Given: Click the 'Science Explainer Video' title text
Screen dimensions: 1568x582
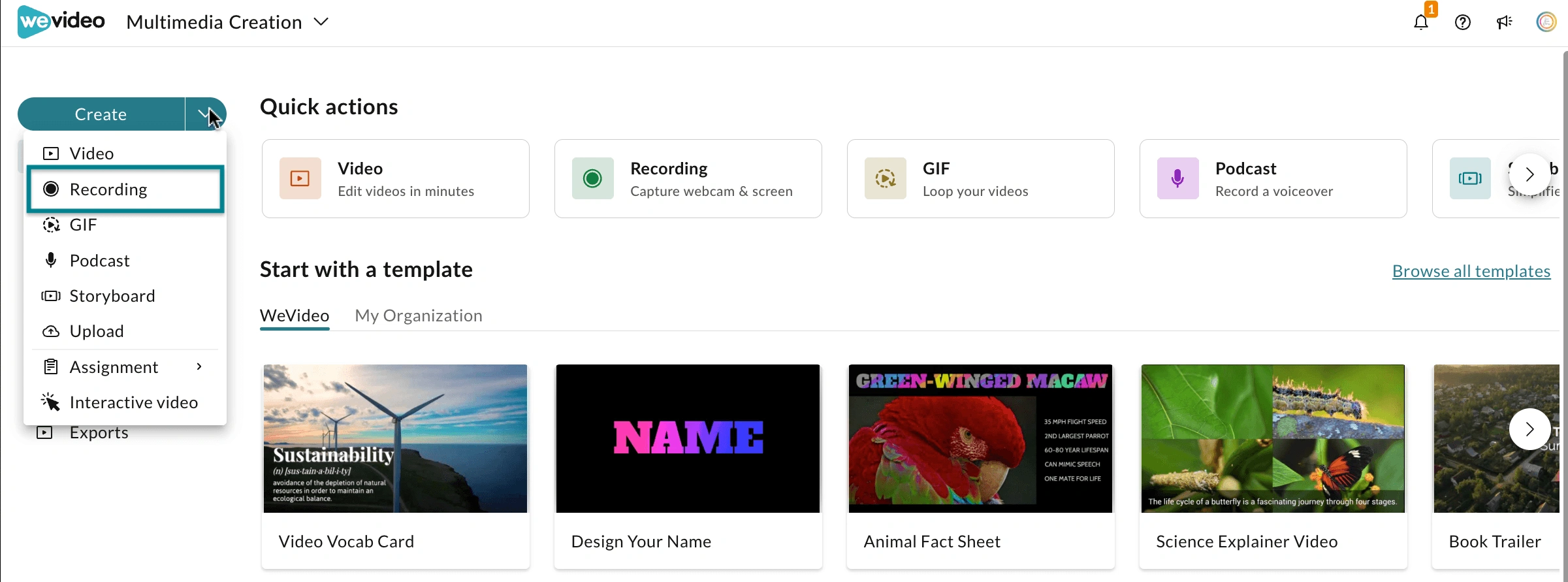Looking at the screenshot, I should pos(1247,542).
